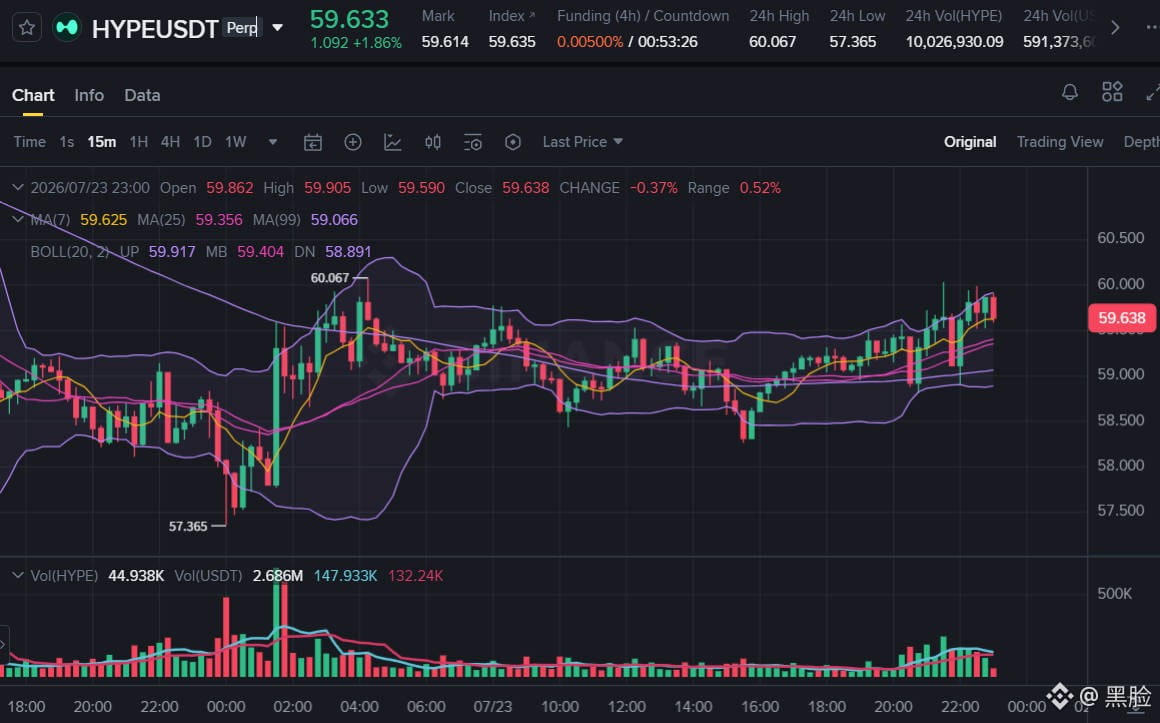The height and width of the screenshot is (723, 1160).
Task: Switch to the Data tab
Action: point(142,95)
